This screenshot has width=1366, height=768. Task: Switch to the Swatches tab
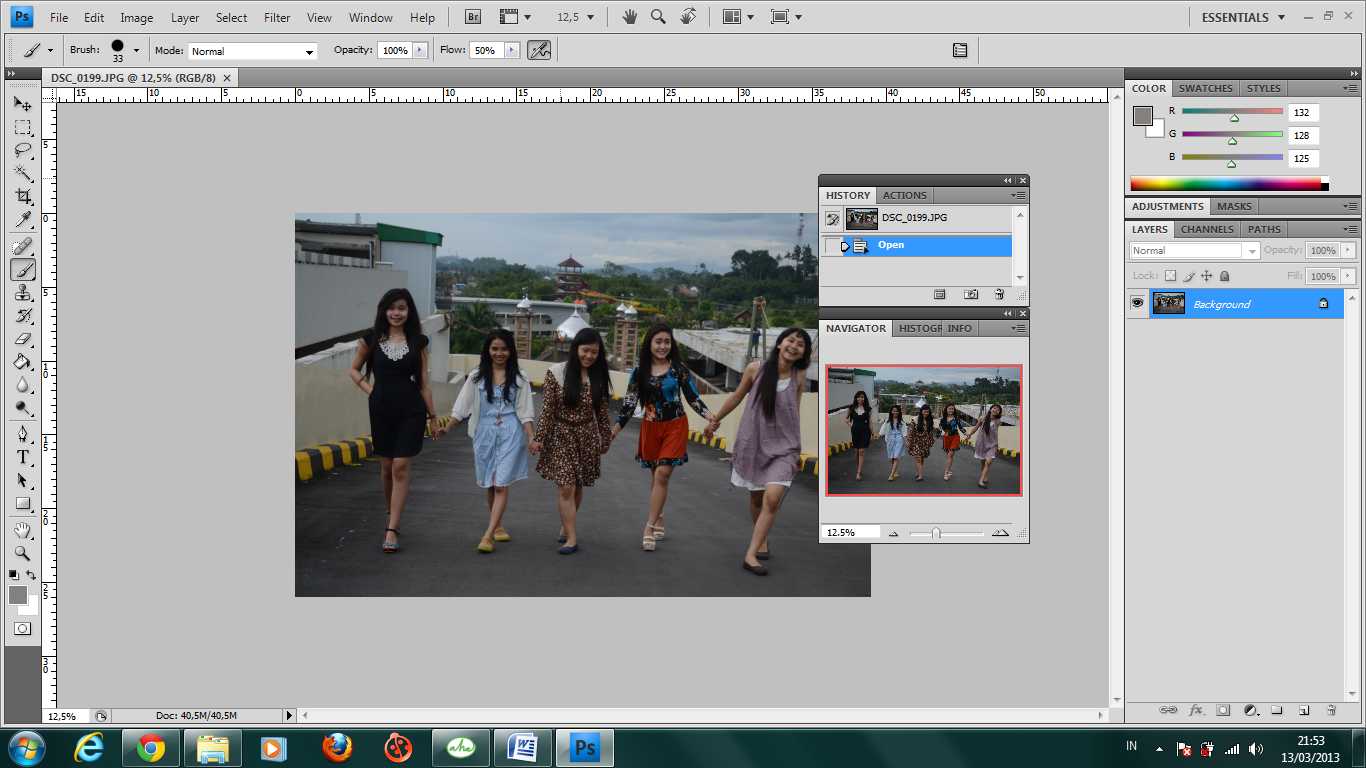(1205, 88)
